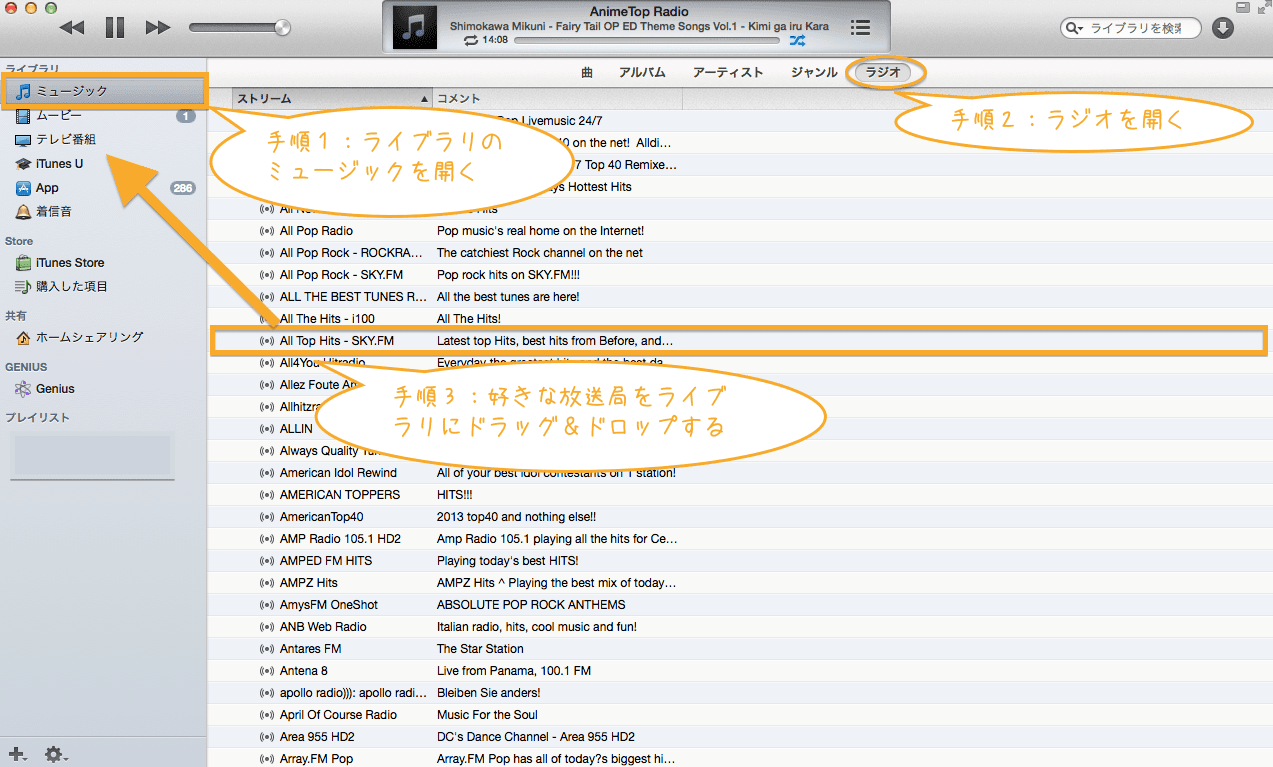Screen dimensions: 1273x767
Task: Open Genius in the sidebar
Action: [104, 389]
